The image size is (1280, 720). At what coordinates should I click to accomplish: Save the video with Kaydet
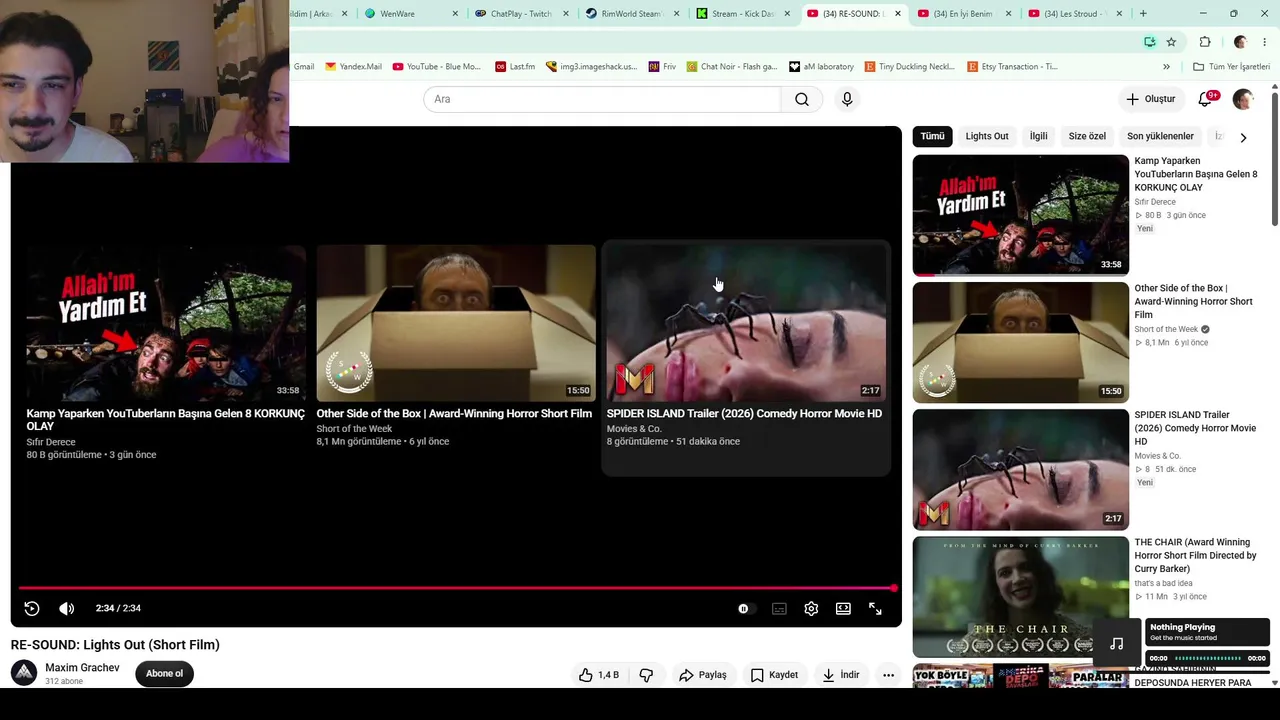(x=774, y=675)
